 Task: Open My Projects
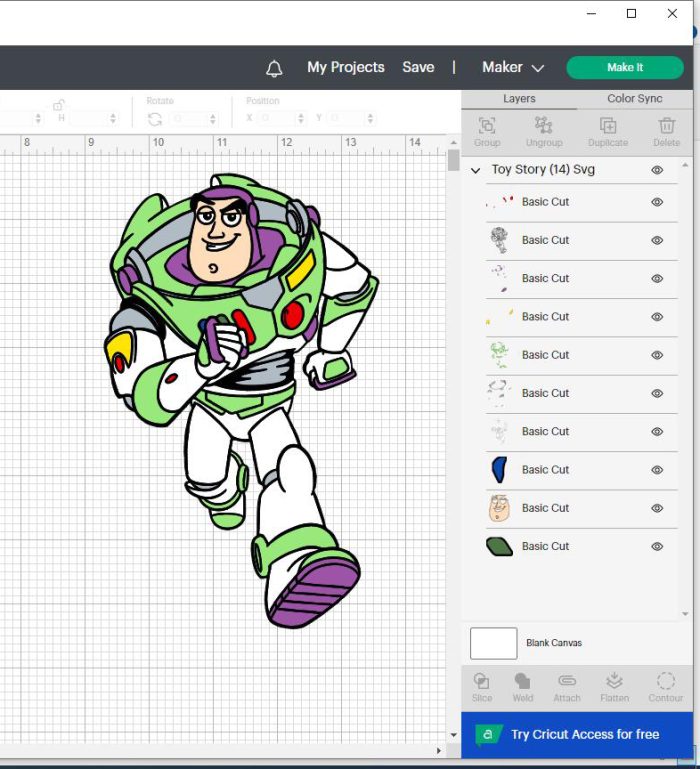coord(346,67)
